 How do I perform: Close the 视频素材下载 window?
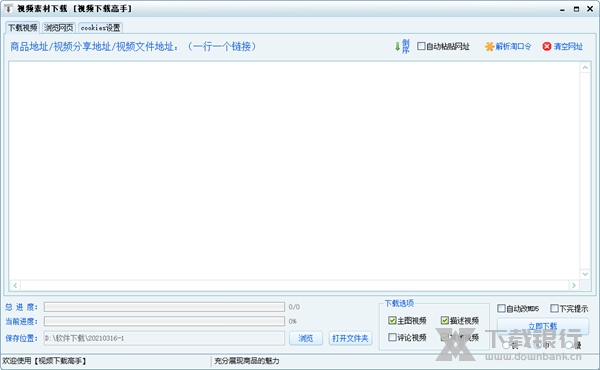[590, 8]
